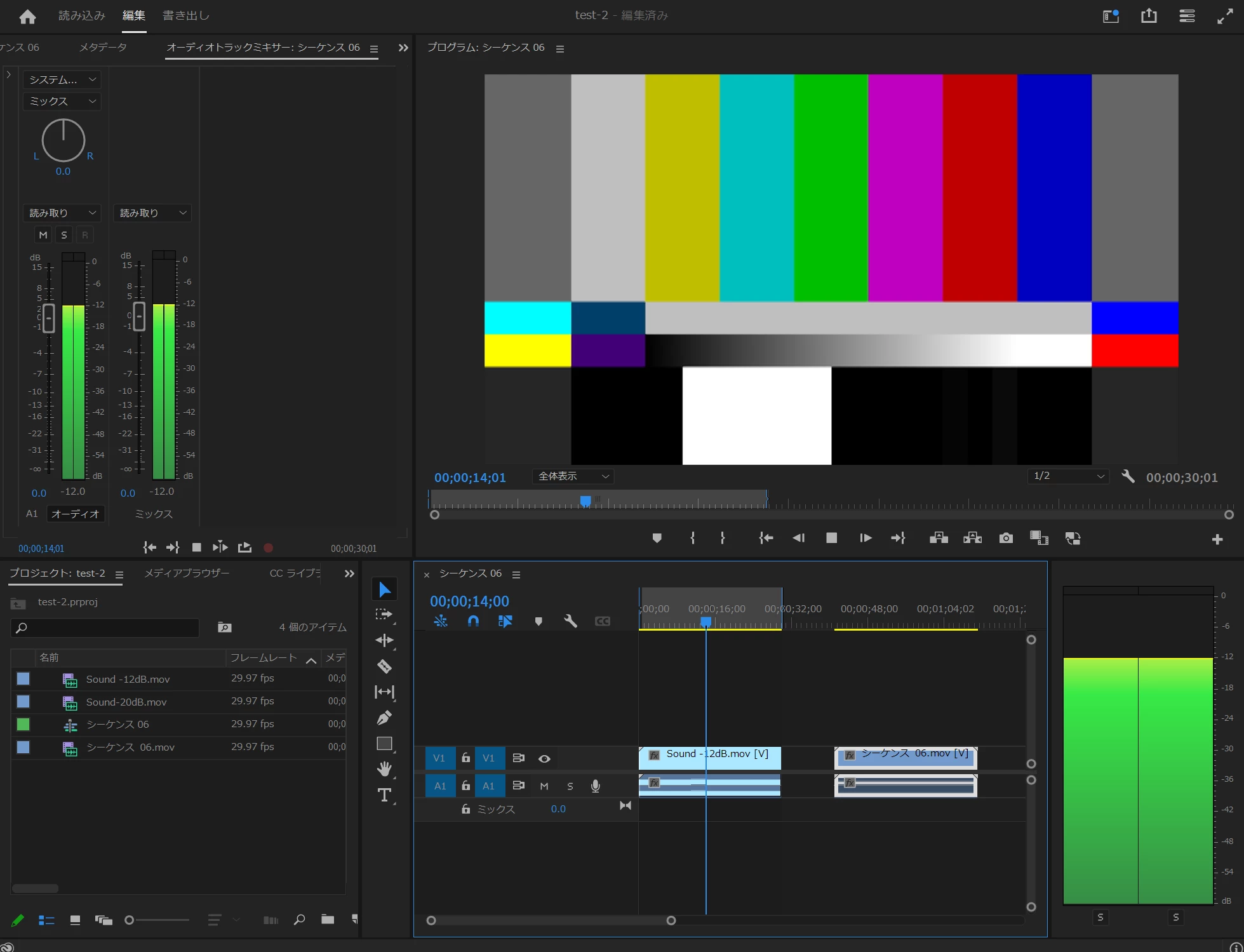The image size is (1244, 952).
Task: Click the project search input field
Action: 105,627
